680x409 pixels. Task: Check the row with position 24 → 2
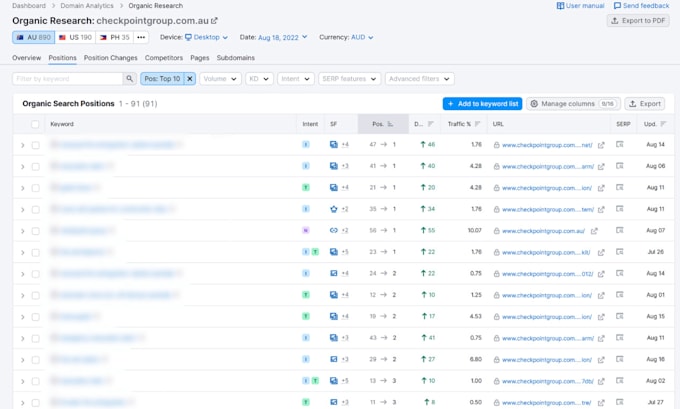pos(36,274)
